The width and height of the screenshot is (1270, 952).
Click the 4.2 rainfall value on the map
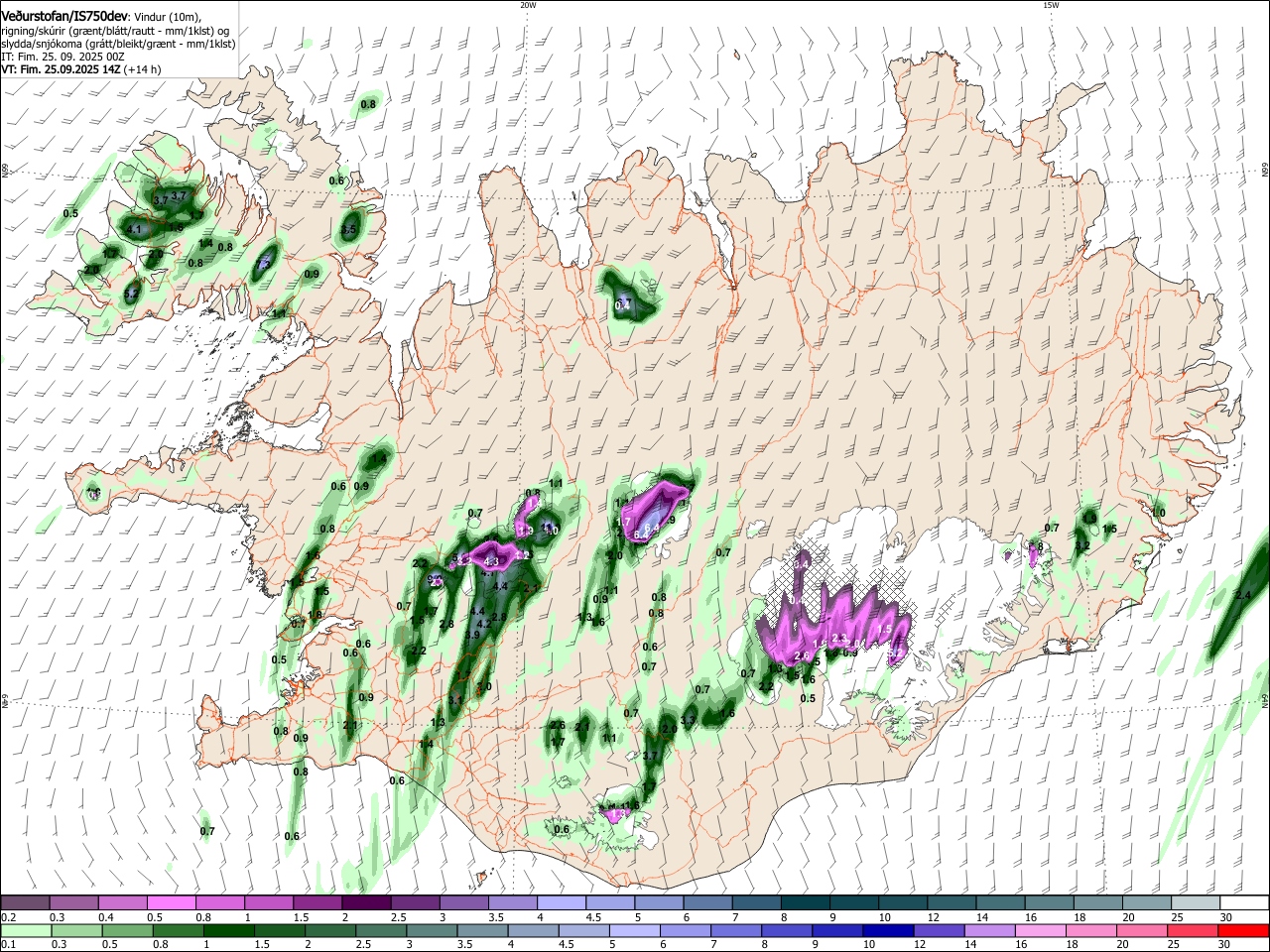485,623
